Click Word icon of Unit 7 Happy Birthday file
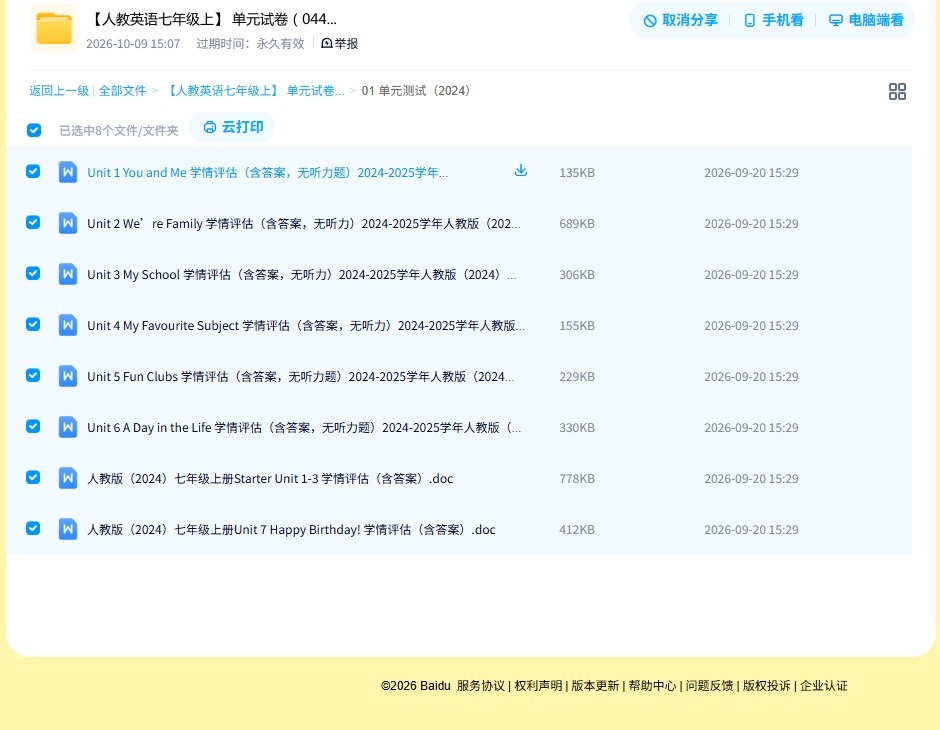 tap(68, 529)
